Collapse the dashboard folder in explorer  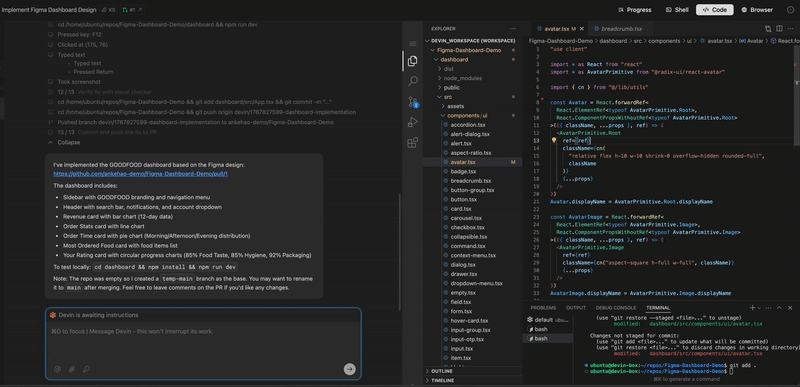472,60
